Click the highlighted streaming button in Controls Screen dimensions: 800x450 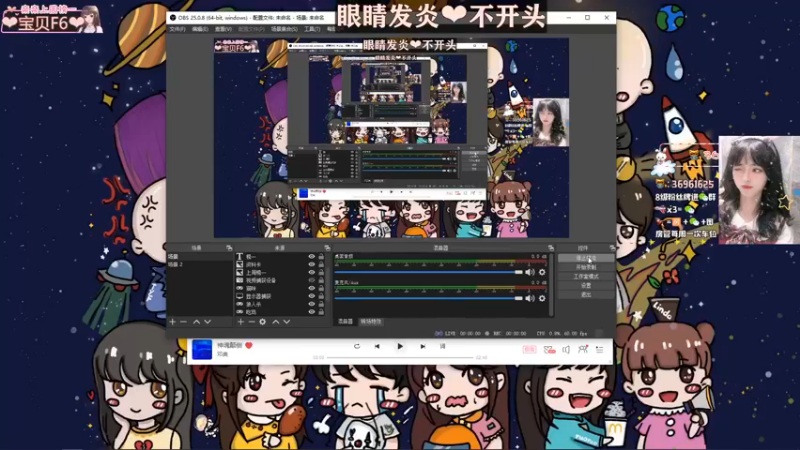pyautogui.click(x=586, y=258)
